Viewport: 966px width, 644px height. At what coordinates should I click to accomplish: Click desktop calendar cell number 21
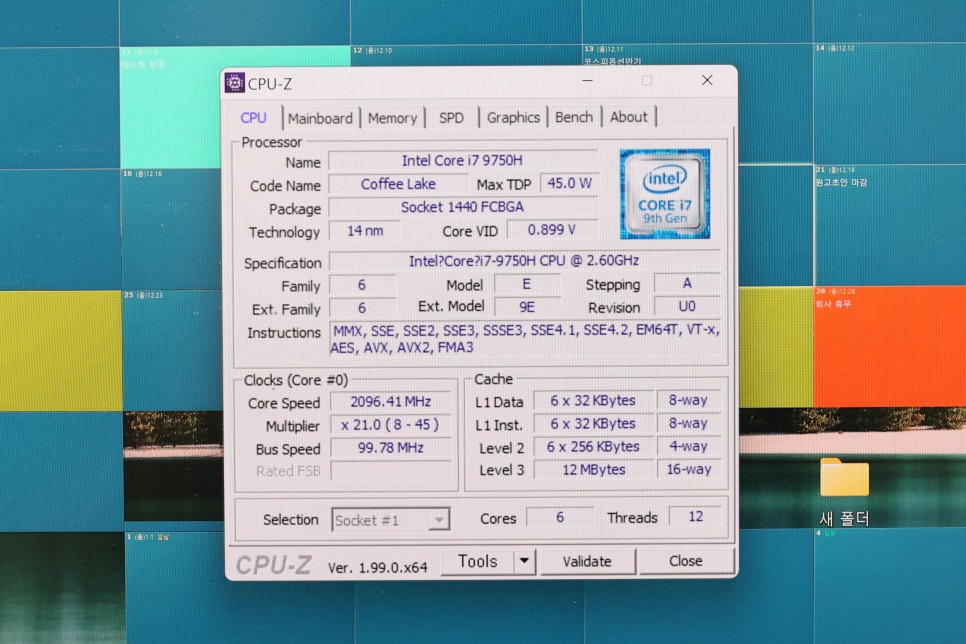[x=889, y=225]
